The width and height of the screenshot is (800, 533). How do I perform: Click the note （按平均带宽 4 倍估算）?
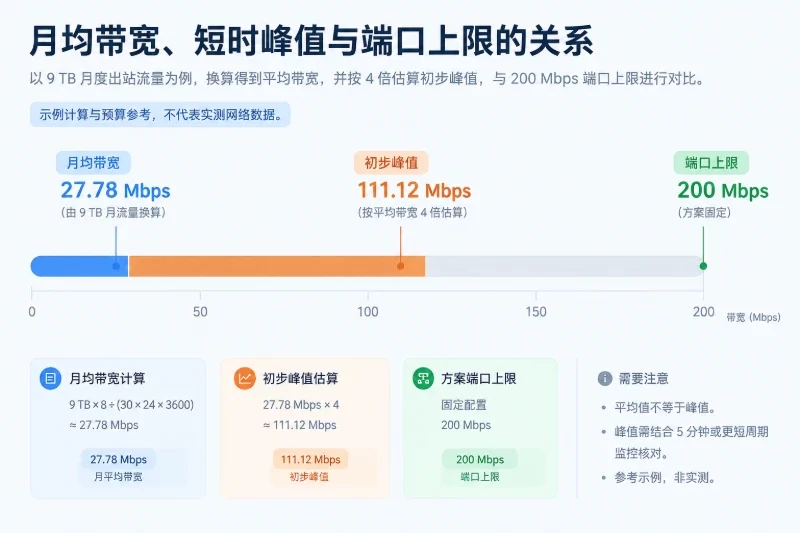[412, 213]
